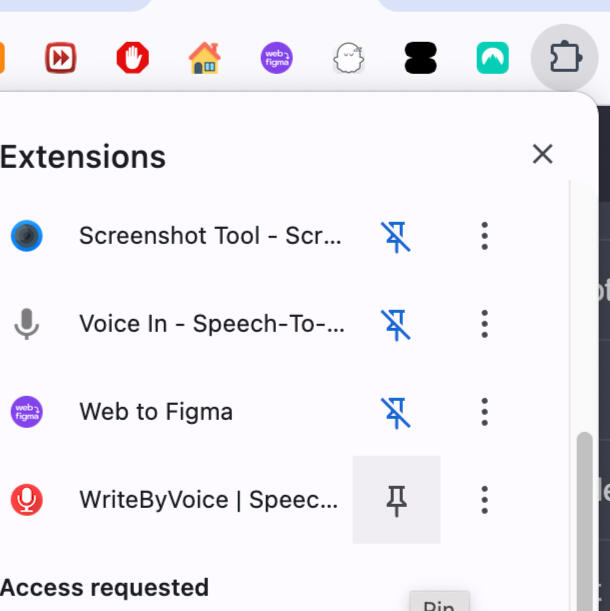Open the three-dot menu for Voice In

point(484,324)
